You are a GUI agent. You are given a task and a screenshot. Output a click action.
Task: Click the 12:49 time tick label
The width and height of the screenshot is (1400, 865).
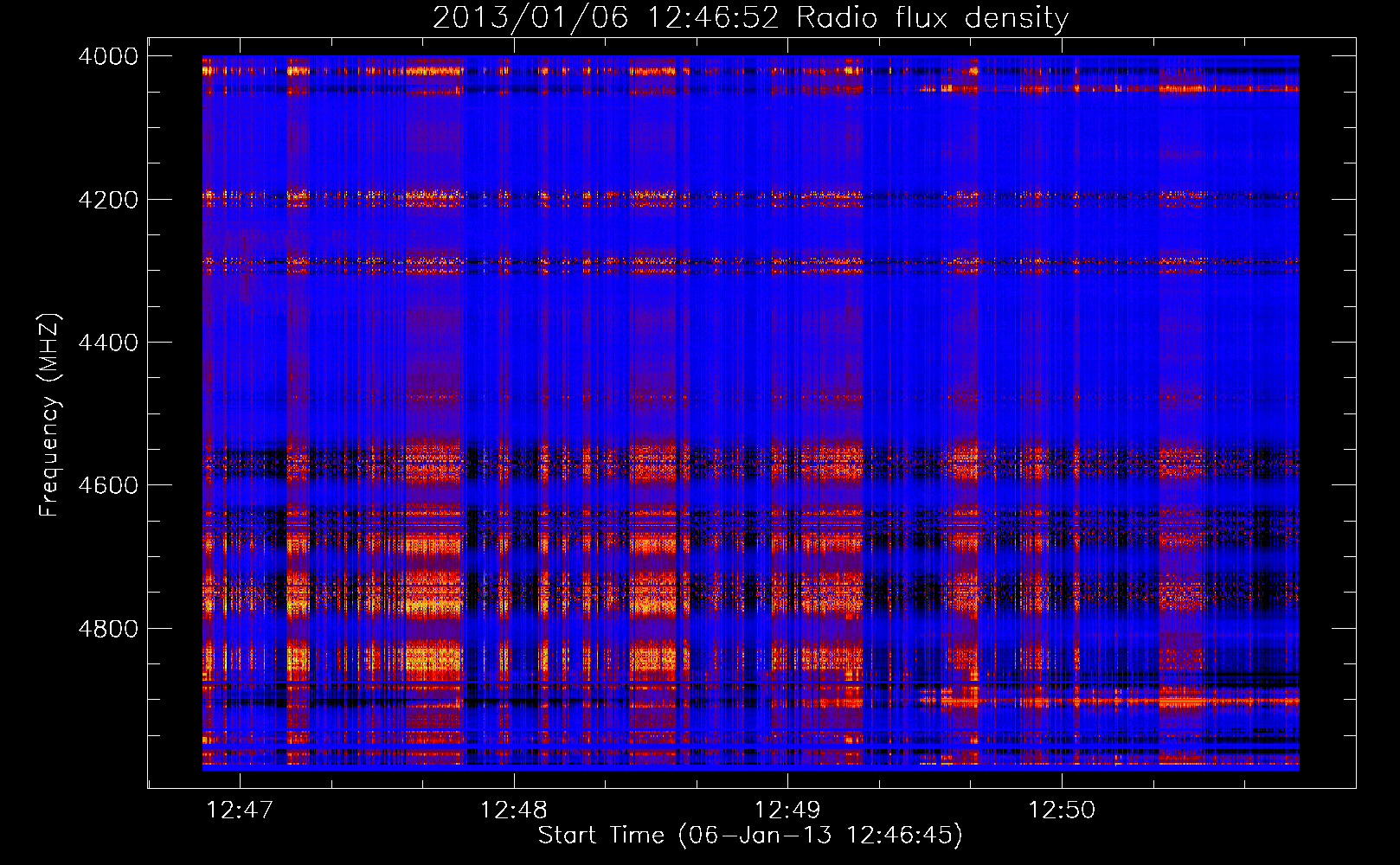[787, 810]
